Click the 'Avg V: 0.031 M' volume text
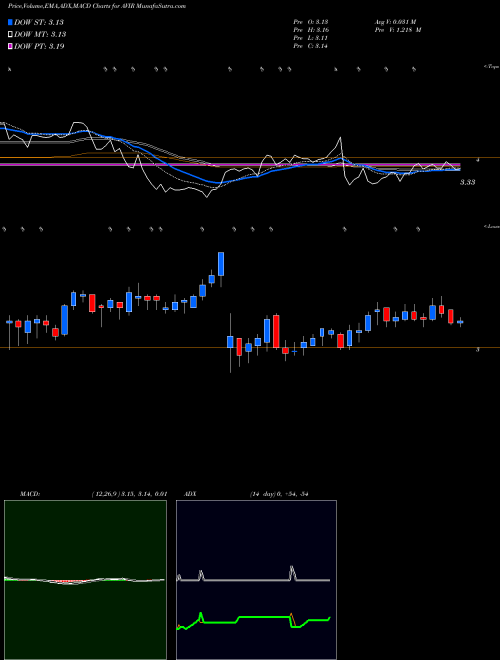500x660 pixels. coord(395,21)
